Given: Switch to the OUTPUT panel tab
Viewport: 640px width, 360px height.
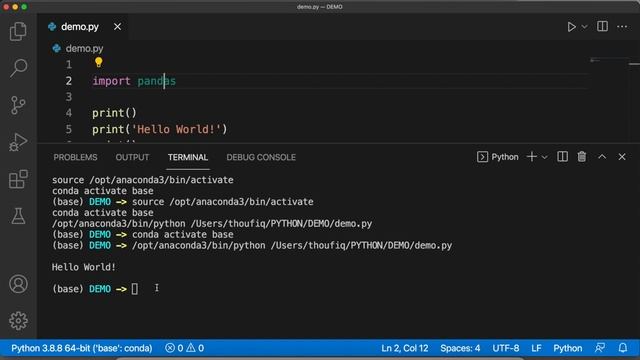Looking at the screenshot, I should [x=132, y=158].
